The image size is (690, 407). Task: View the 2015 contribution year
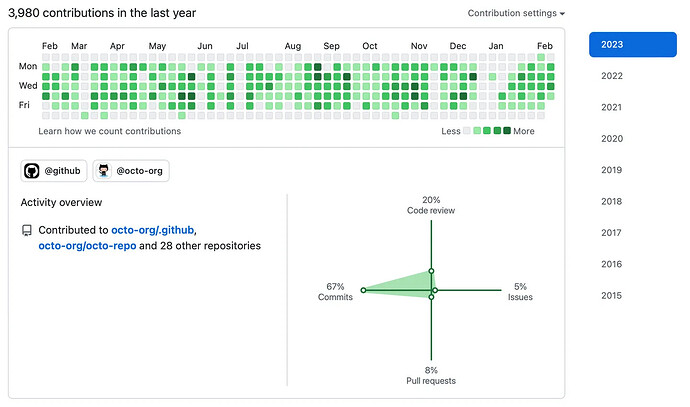click(x=612, y=296)
